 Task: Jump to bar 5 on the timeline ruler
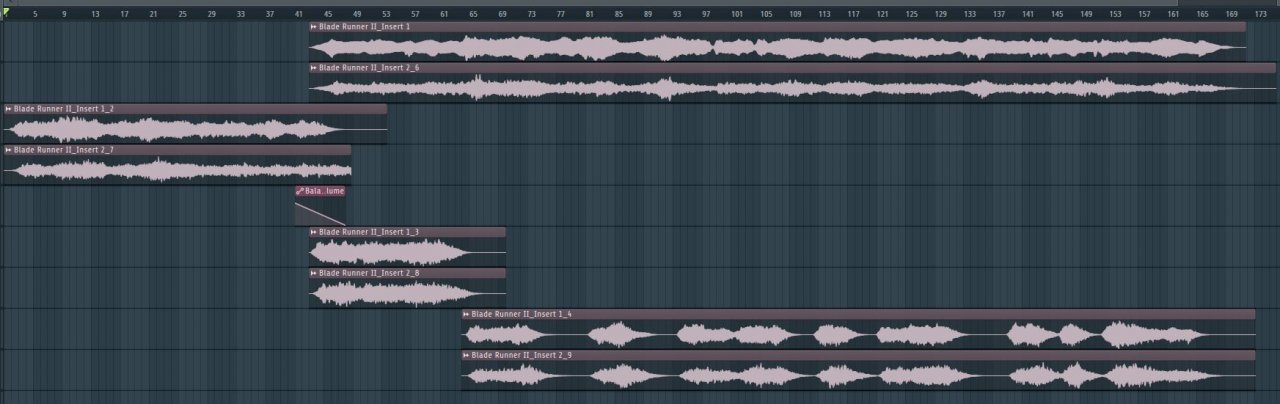pos(35,14)
